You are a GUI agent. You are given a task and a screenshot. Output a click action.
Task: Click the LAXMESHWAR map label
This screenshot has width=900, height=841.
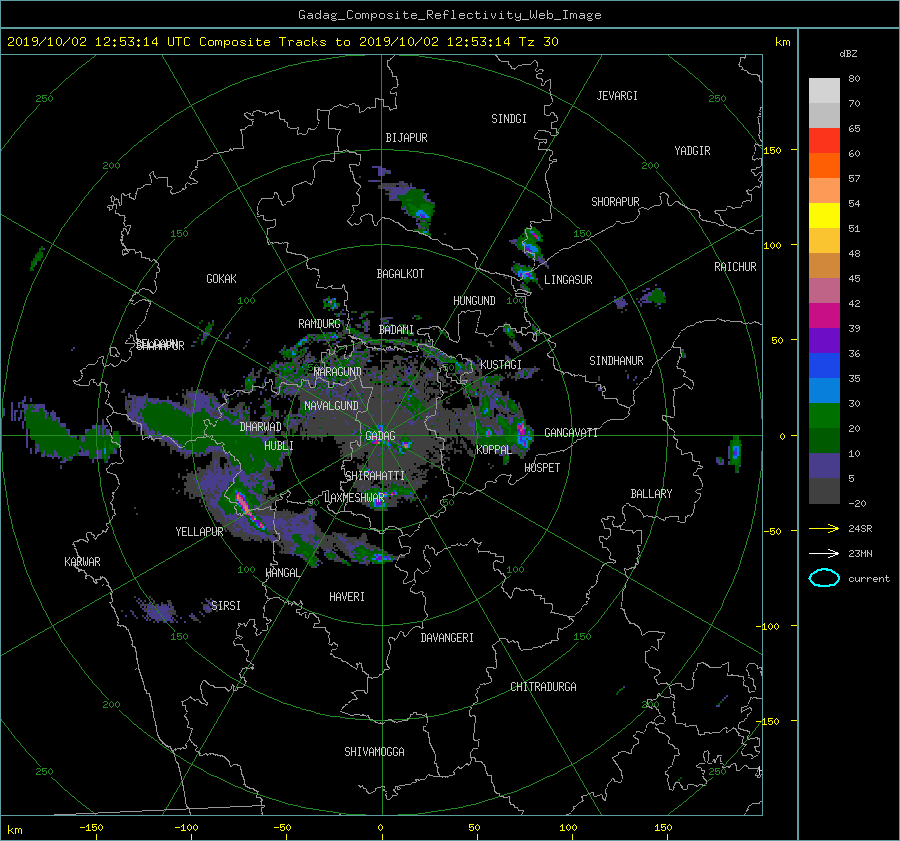point(354,498)
